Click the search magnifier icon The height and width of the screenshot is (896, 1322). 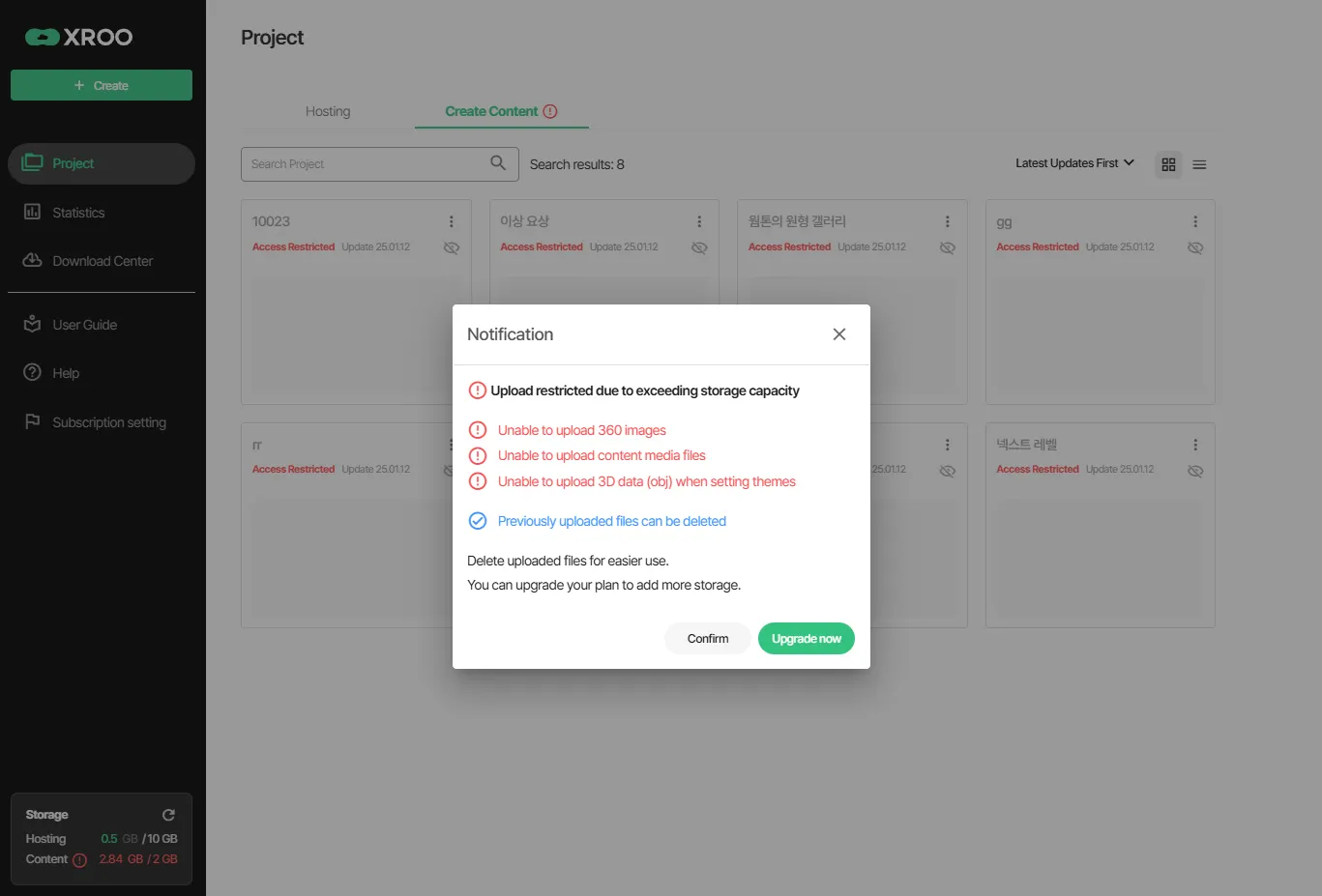point(498,163)
